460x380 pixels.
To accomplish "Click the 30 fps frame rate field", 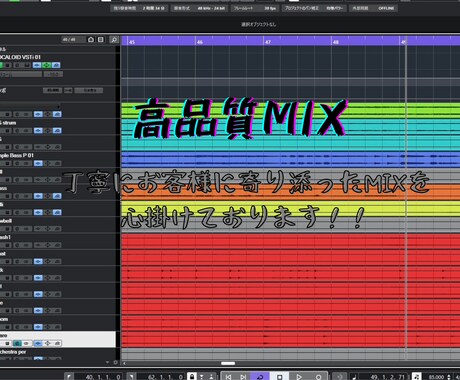I will [x=255, y=8].
